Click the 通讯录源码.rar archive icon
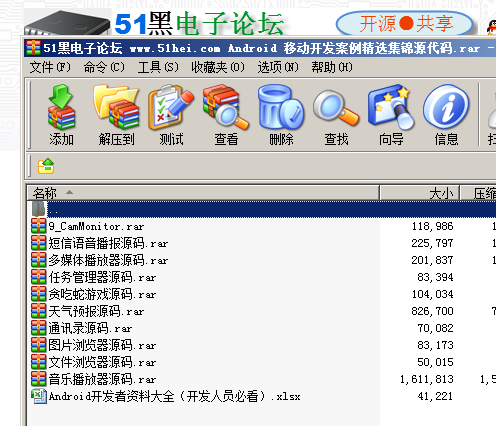The width and height of the screenshot is (496, 426). (38, 328)
